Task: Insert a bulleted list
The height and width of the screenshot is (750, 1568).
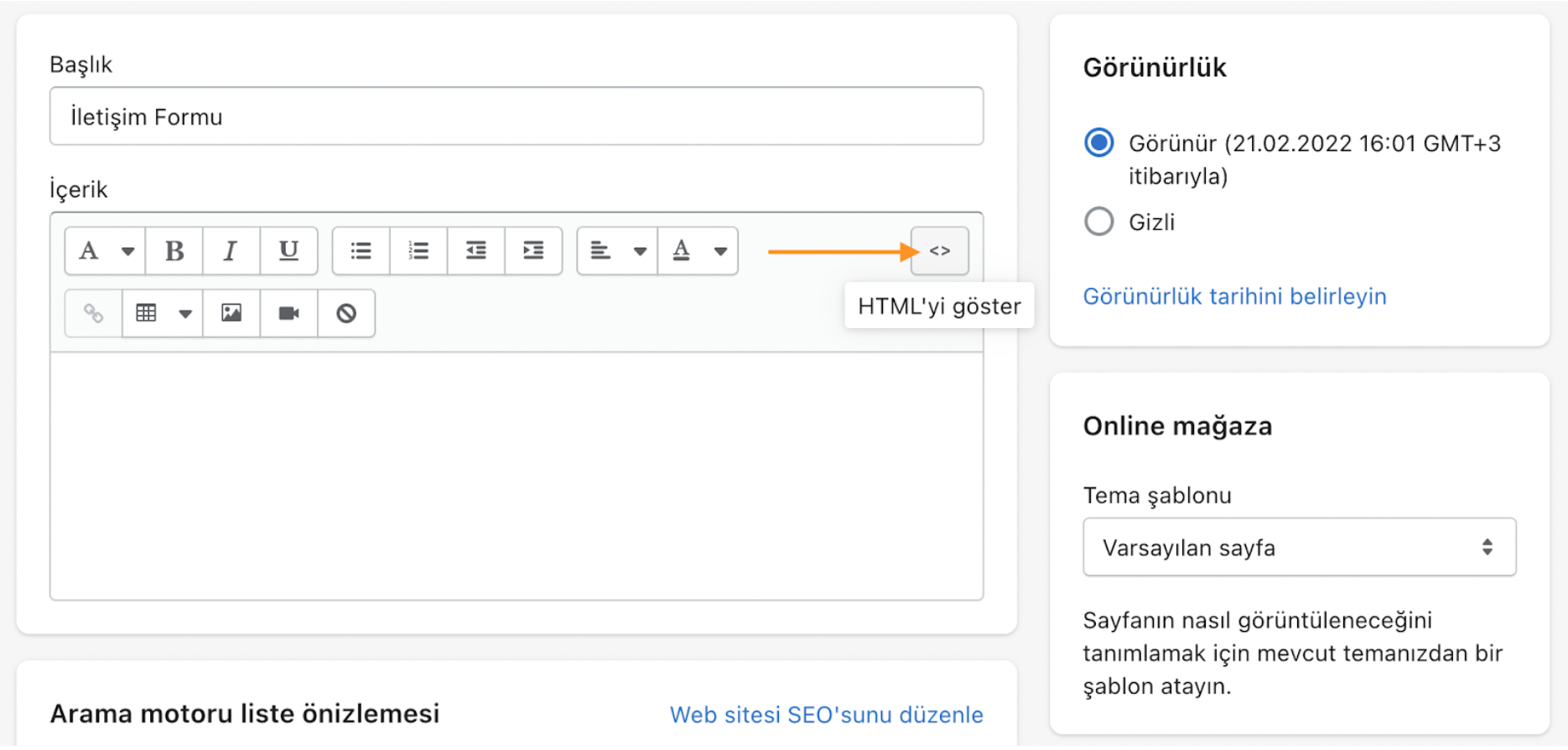Action: 361,251
